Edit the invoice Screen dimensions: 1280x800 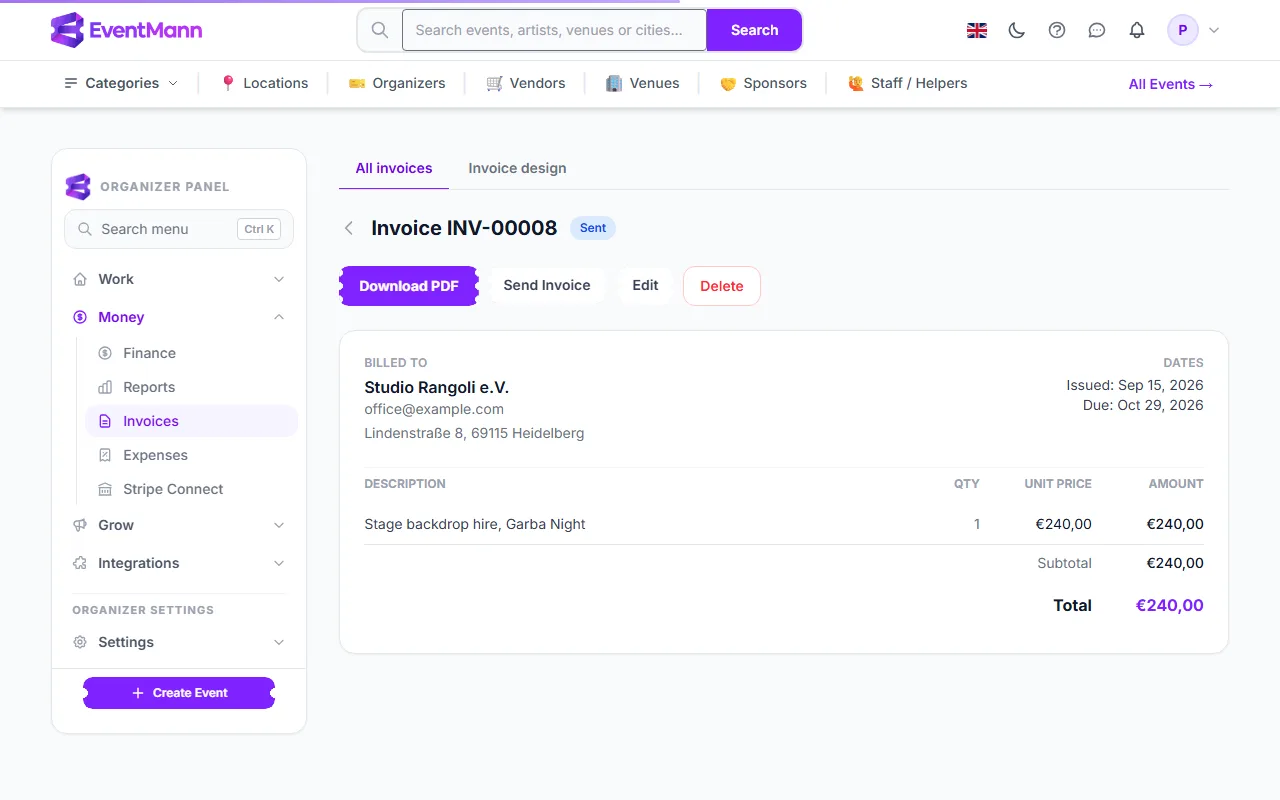click(x=645, y=285)
